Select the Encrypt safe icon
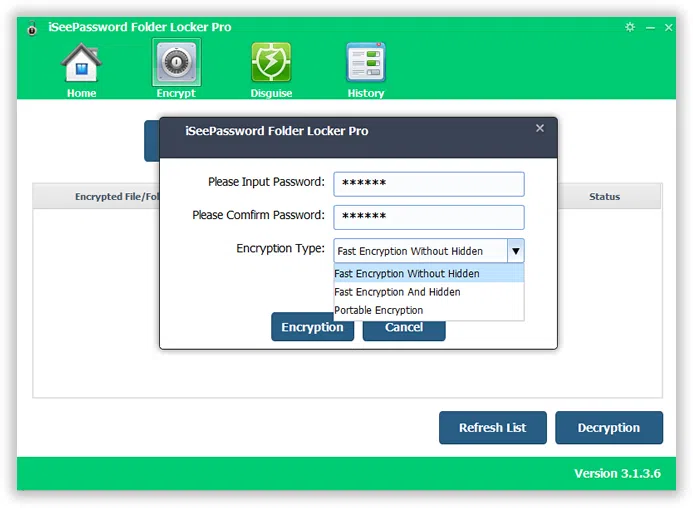This screenshot has width=693, height=508. pos(176,62)
